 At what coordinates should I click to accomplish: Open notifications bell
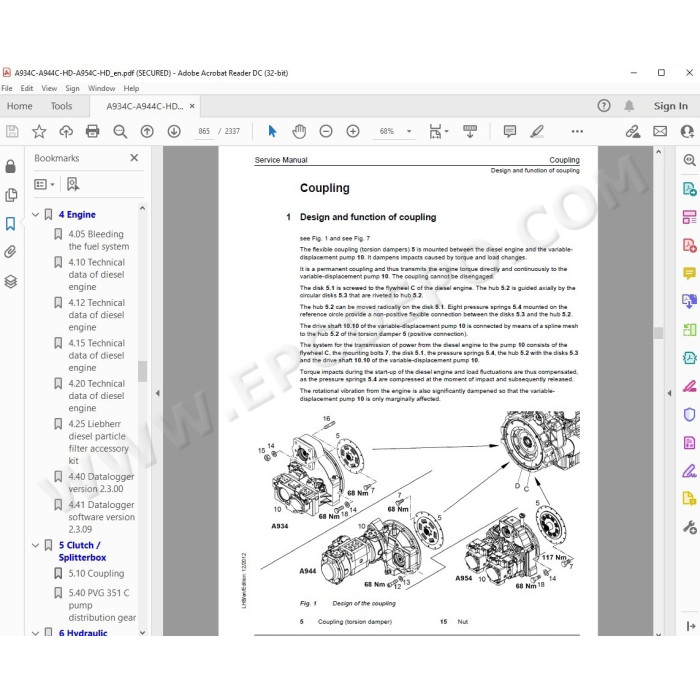[629, 106]
